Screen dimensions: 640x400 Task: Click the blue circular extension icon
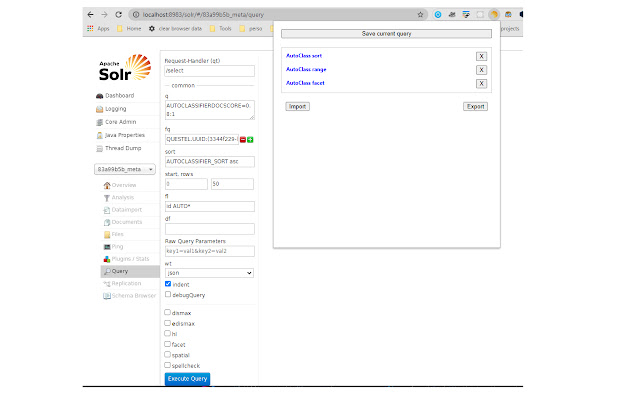point(438,15)
